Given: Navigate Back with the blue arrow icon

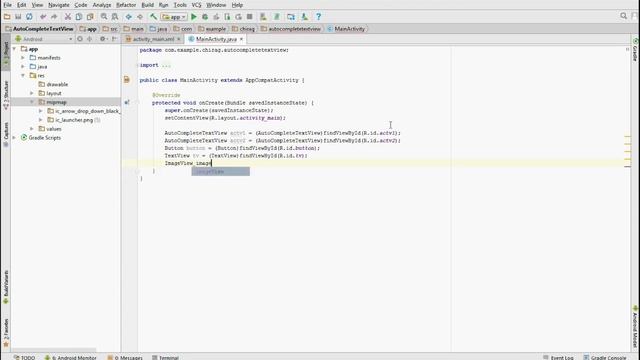Looking at the screenshot, I should coord(129,17).
